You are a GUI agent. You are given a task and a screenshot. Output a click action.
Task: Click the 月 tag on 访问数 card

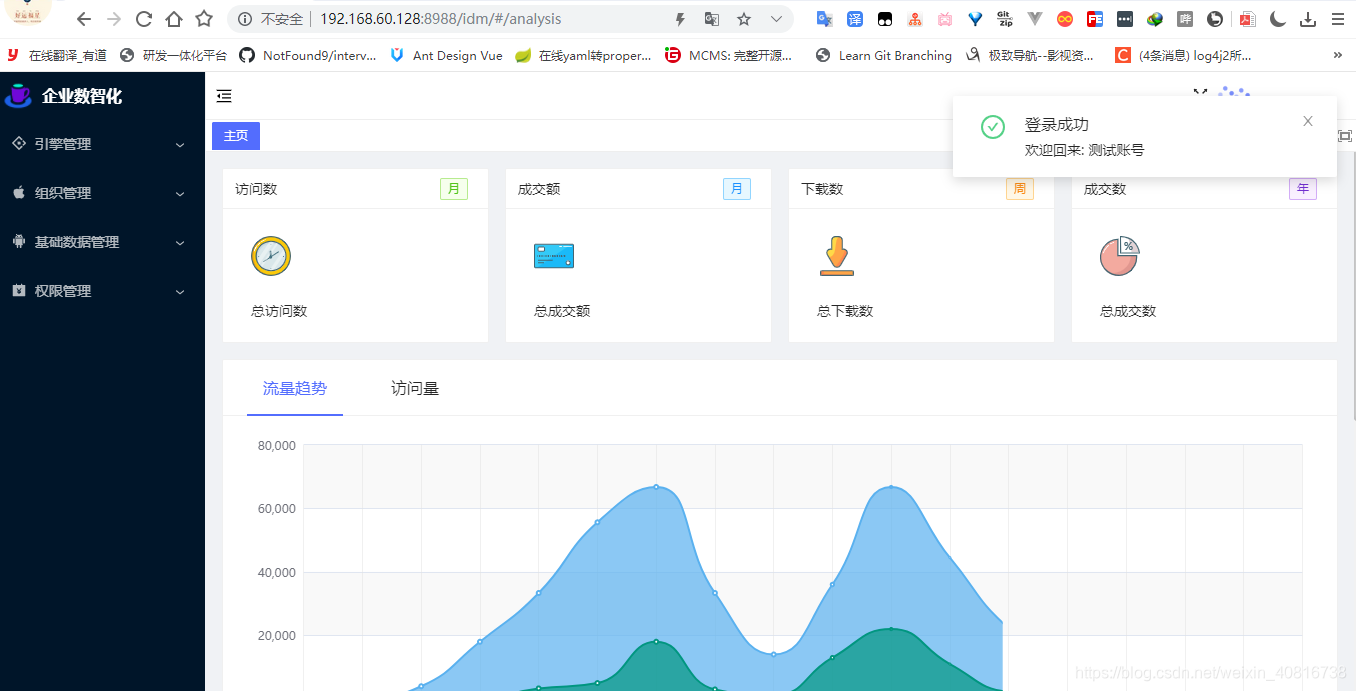(454, 189)
